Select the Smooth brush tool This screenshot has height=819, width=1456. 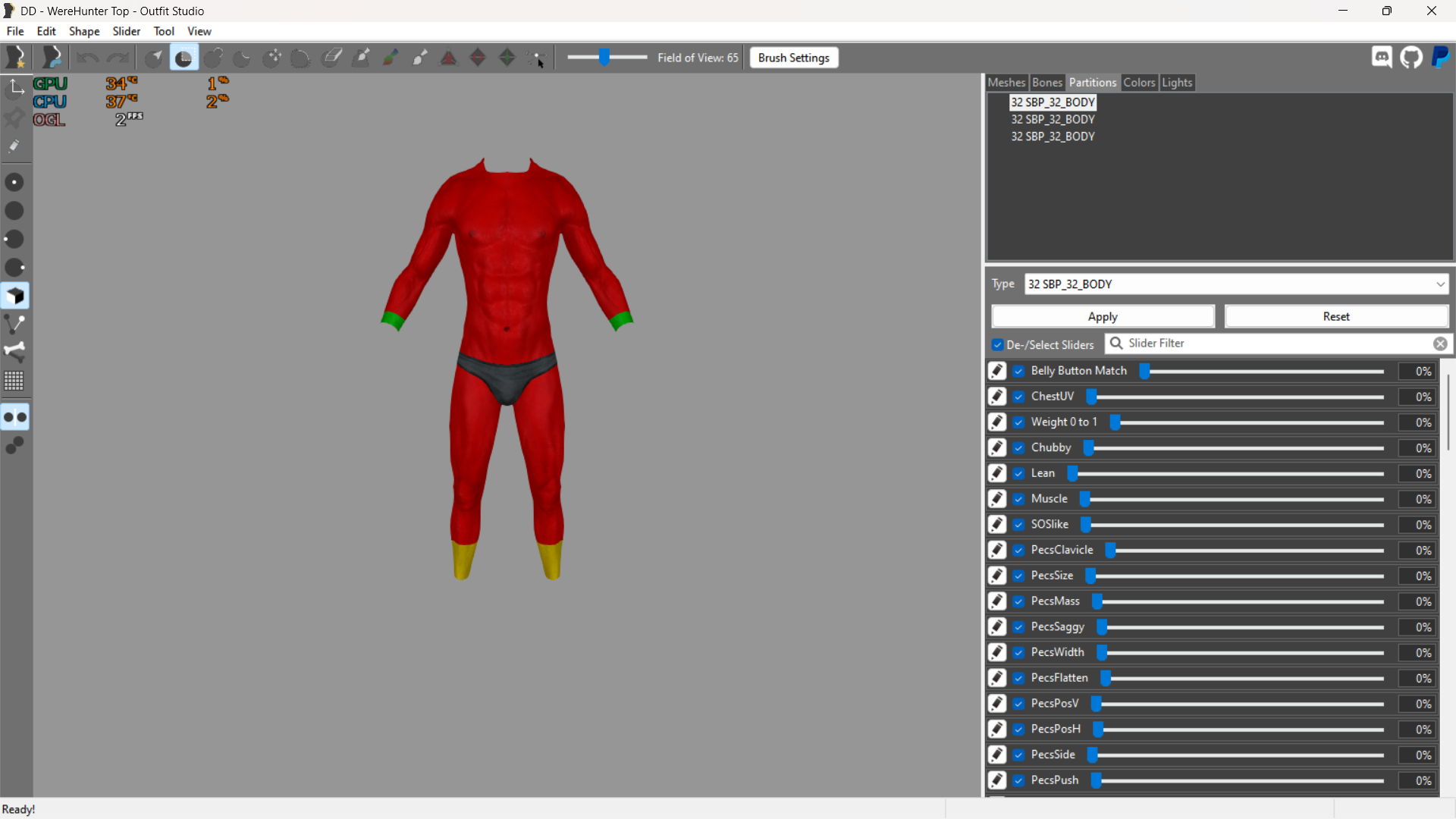pos(301,58)
